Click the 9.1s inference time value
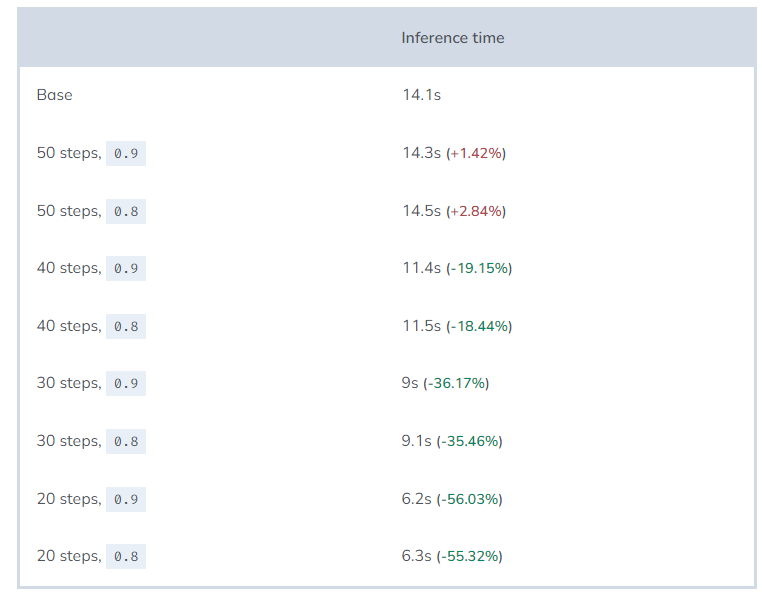Screen dimensions: 762x600 [417, 441]
